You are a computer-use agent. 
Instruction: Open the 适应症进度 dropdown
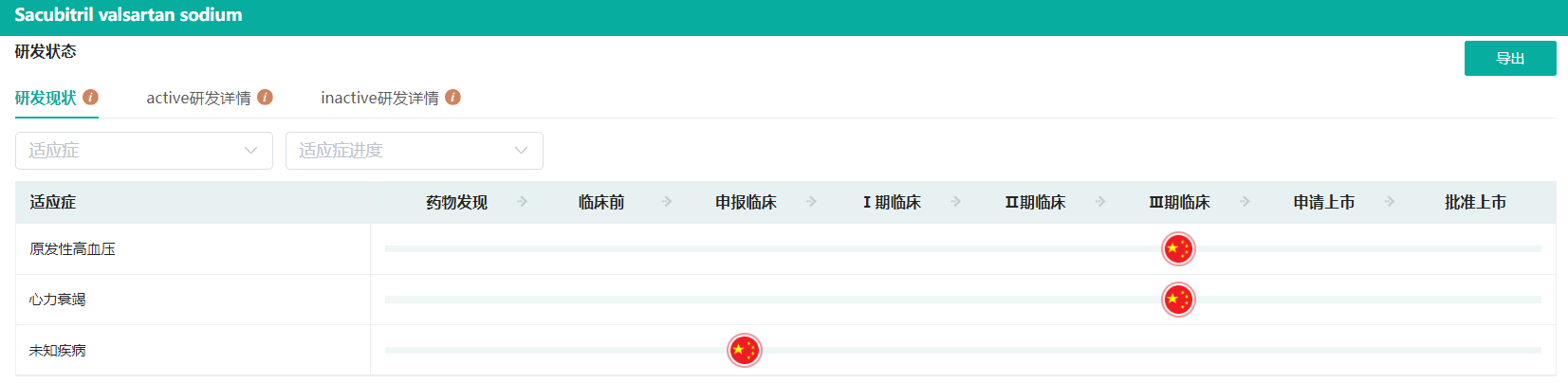[415, 151]
